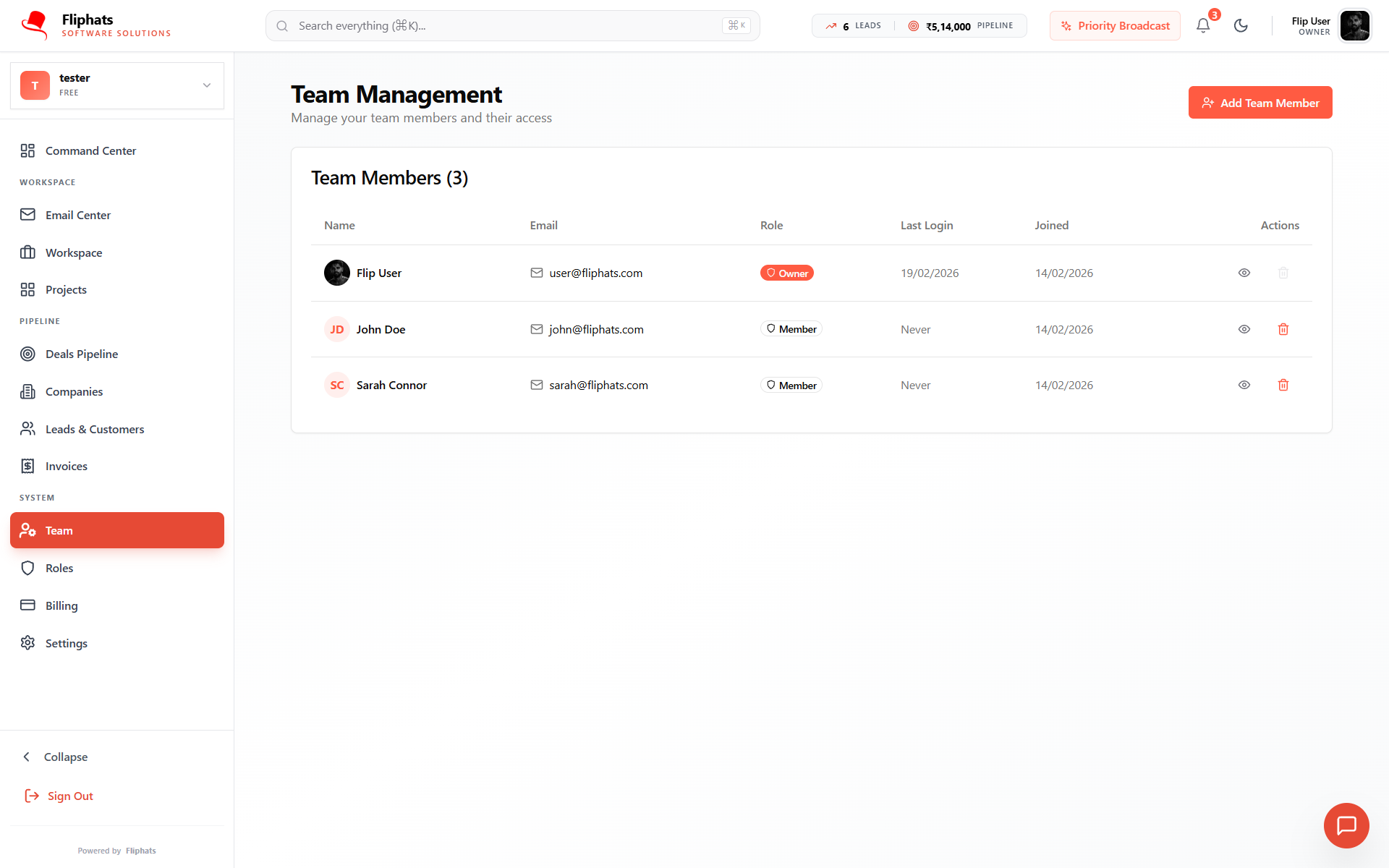The image size is (1389, 868).
Task: Delete Sarah Connor using trash icon
Action: pyautogui.click(x=1283, y=385)
